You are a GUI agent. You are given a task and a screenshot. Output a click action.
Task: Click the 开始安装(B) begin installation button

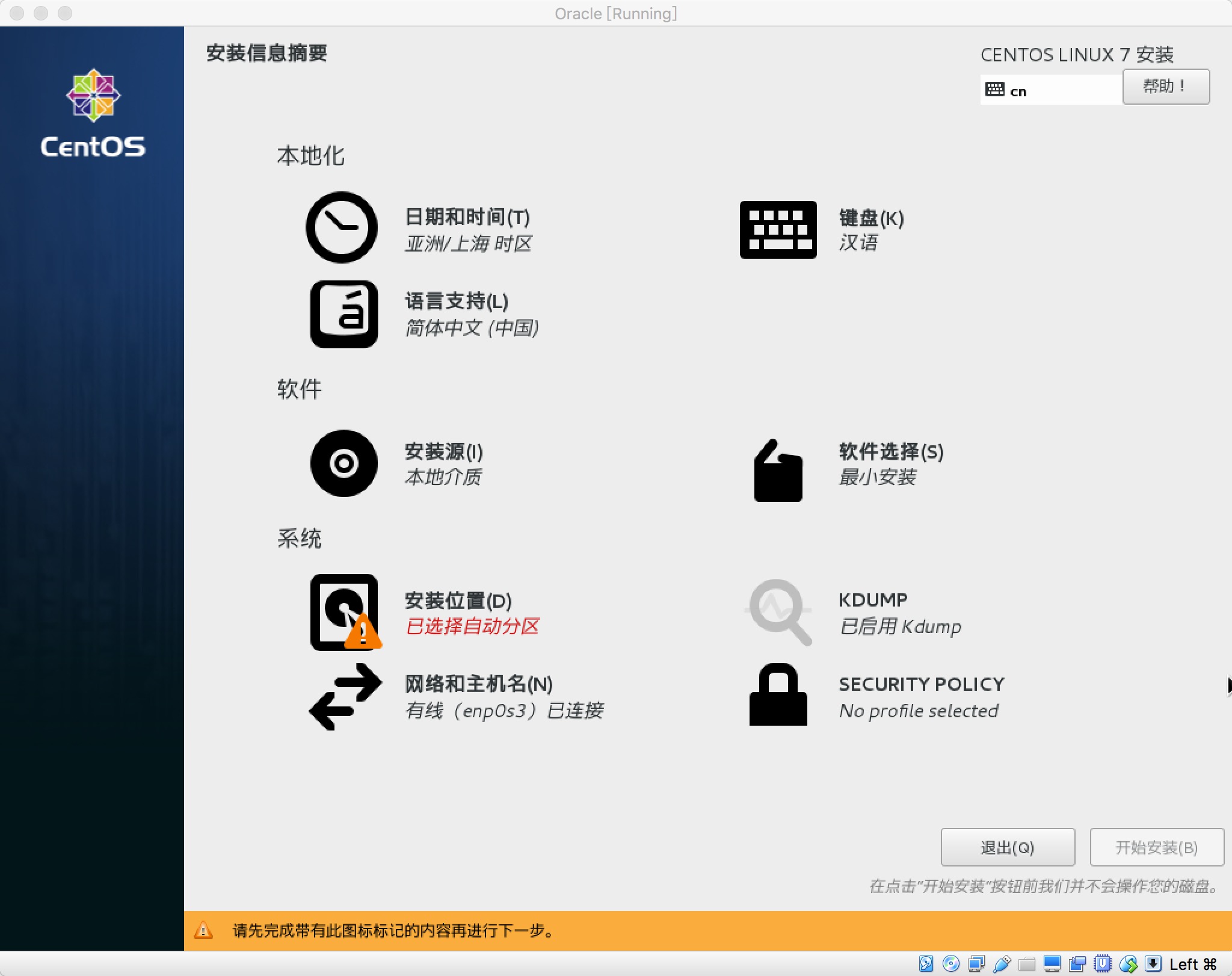[x=1157, y=847]
